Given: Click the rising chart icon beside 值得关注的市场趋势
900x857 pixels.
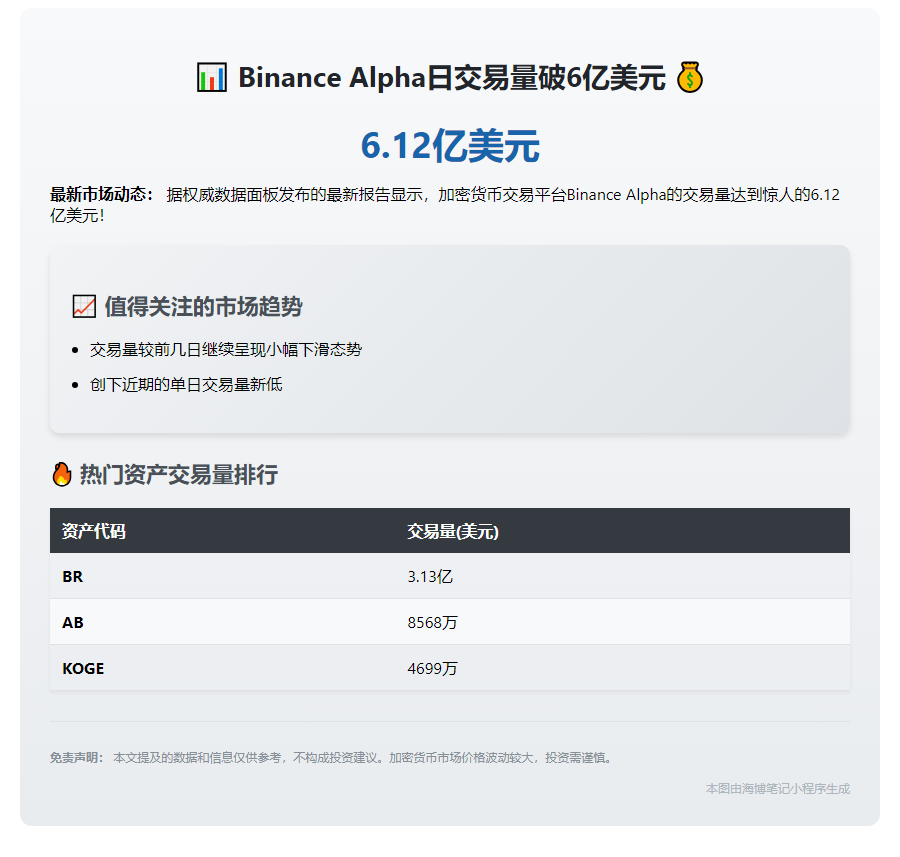Looking at the screenshot, I should tap(84, 306).
